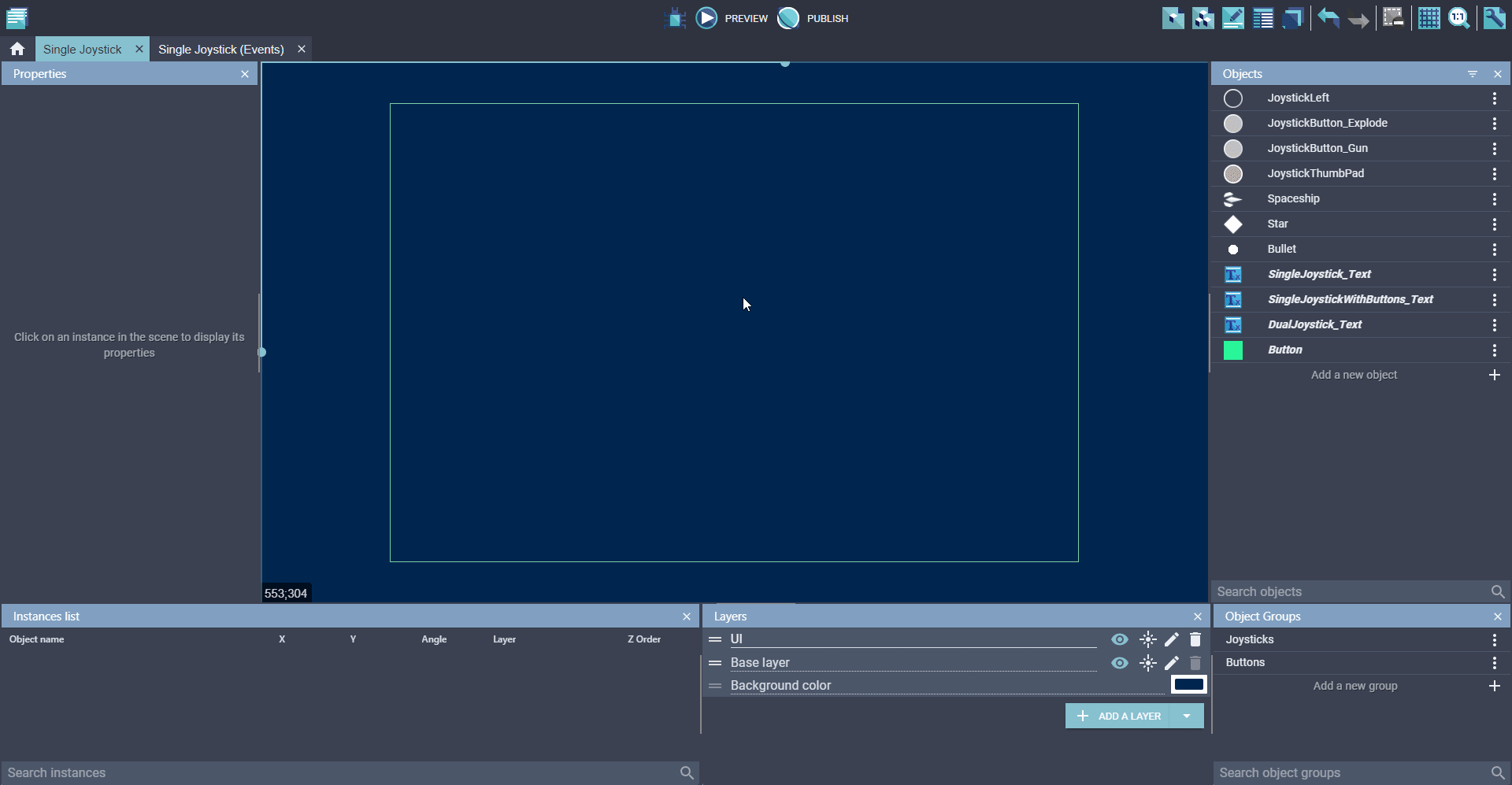Switch to Single Joystick (Events) tab
Viewport: 1512px width, 785px height.
[220, 49]
